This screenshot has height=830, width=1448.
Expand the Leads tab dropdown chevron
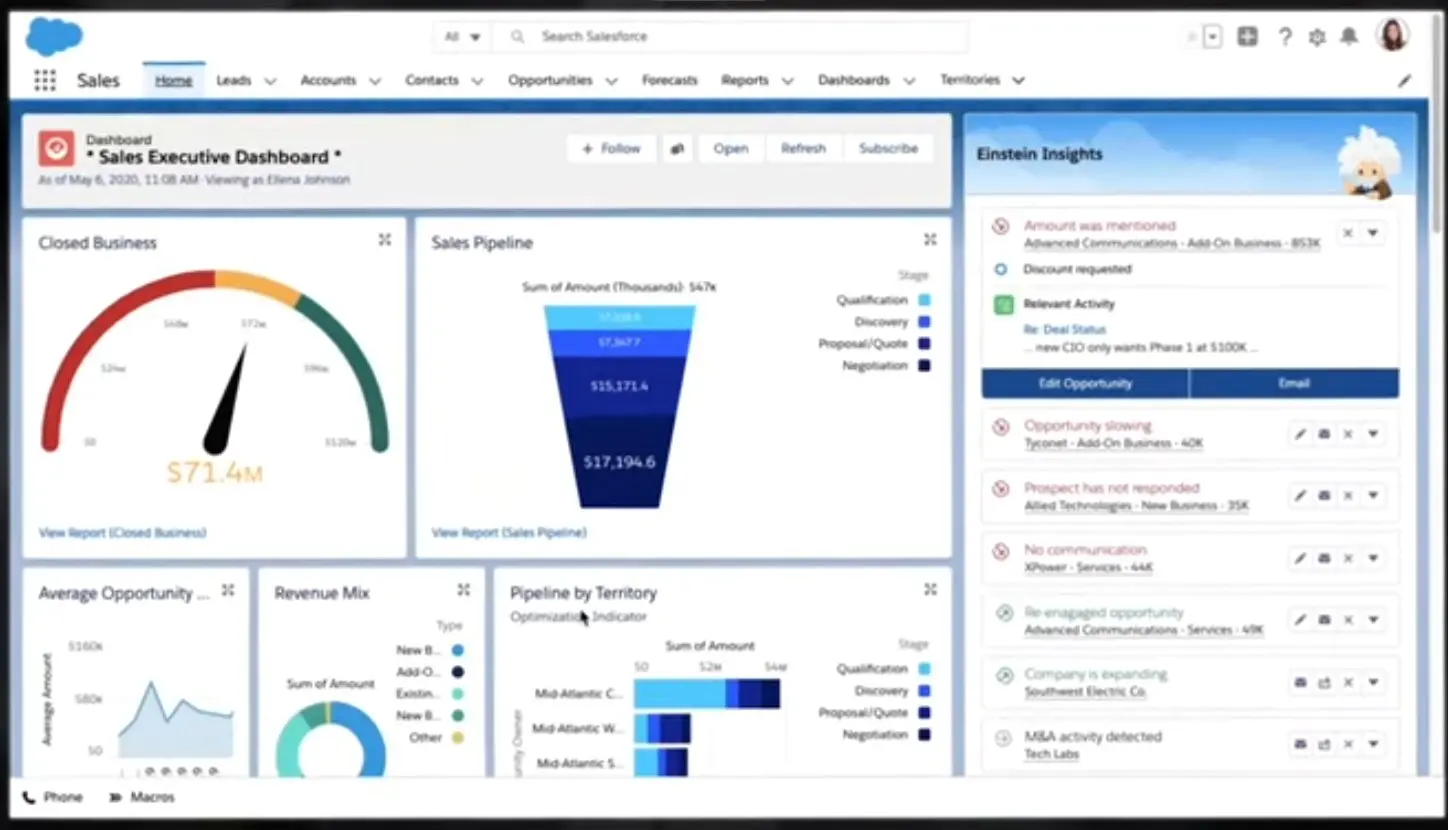[x=270, y=81]
